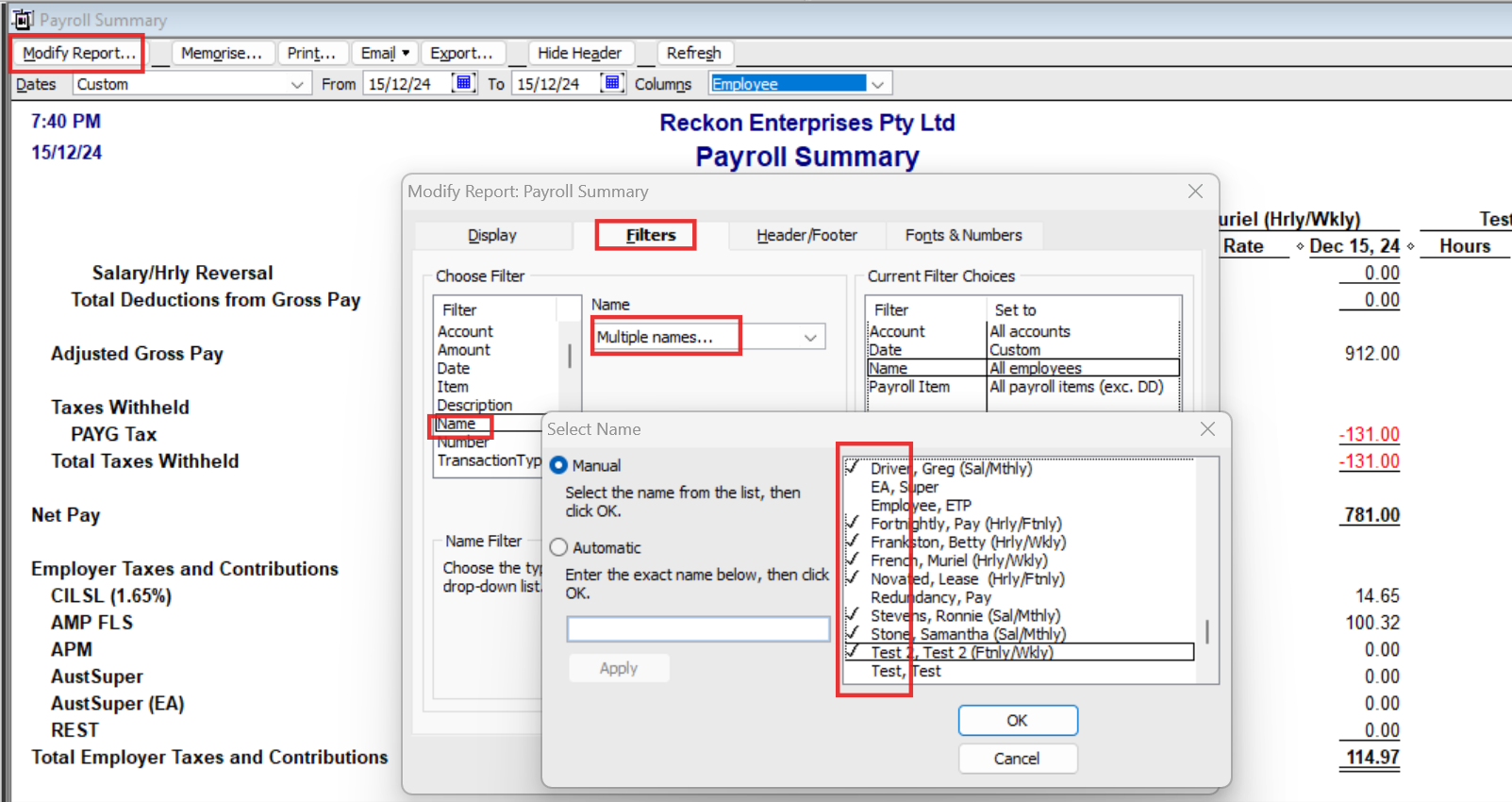Select Employee, ETP in the name list
Screen dimensions: 1512x802
point(921,505)
